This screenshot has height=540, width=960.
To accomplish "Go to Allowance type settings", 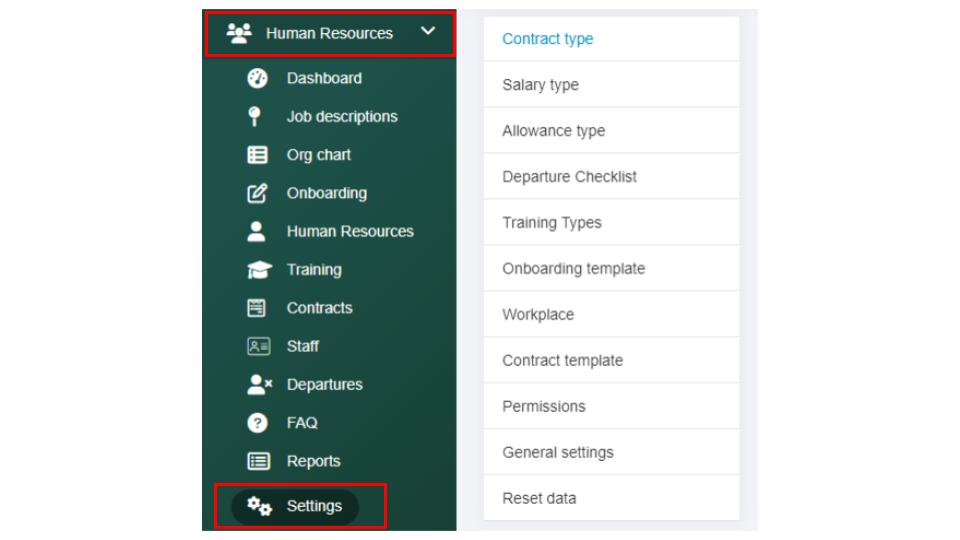I will pyautogui.click(x=553, y=131).
